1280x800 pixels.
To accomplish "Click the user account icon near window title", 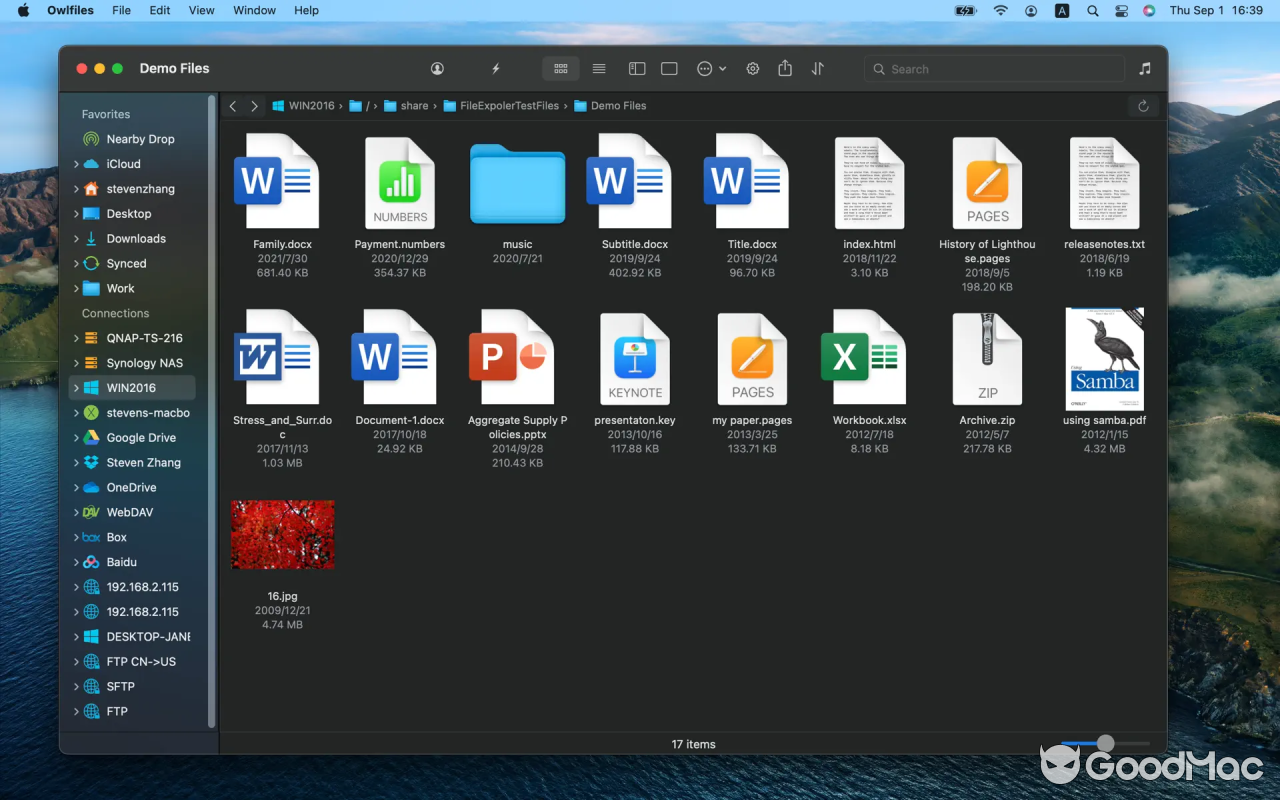I will (x=437, y=68).
